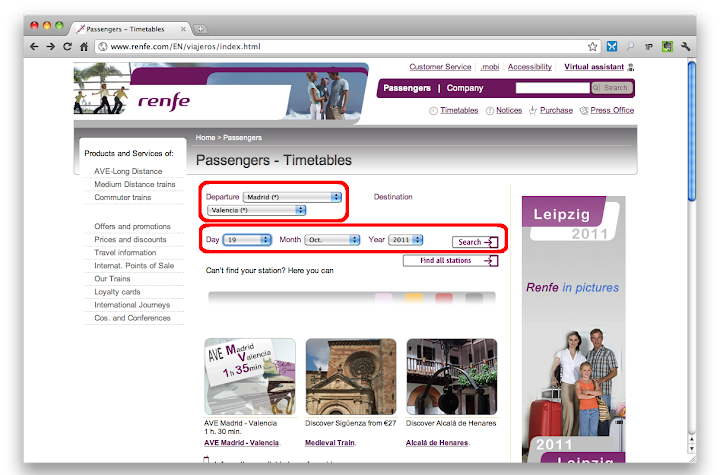Click the cart icon beside Purchase
Screen dimensions: 720x475
(x=533, y=111)
